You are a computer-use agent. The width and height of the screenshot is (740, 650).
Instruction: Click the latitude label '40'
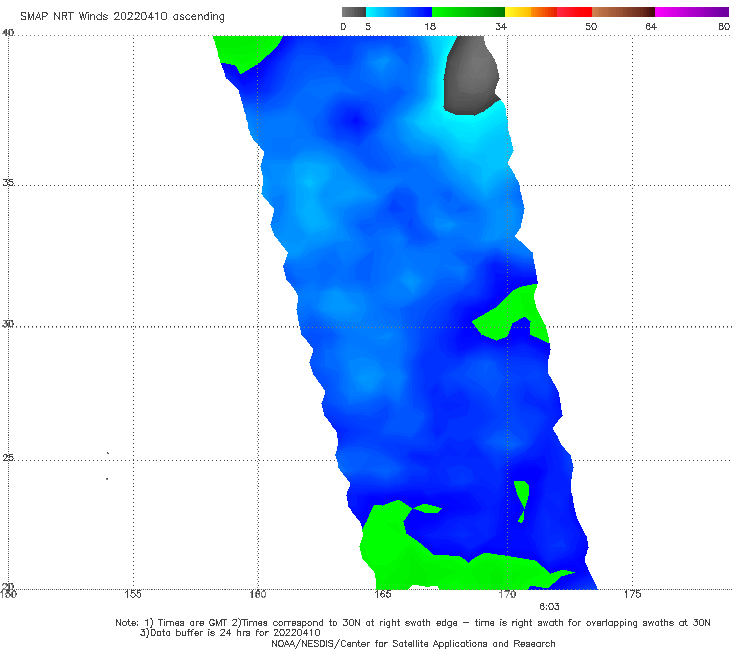8,33
